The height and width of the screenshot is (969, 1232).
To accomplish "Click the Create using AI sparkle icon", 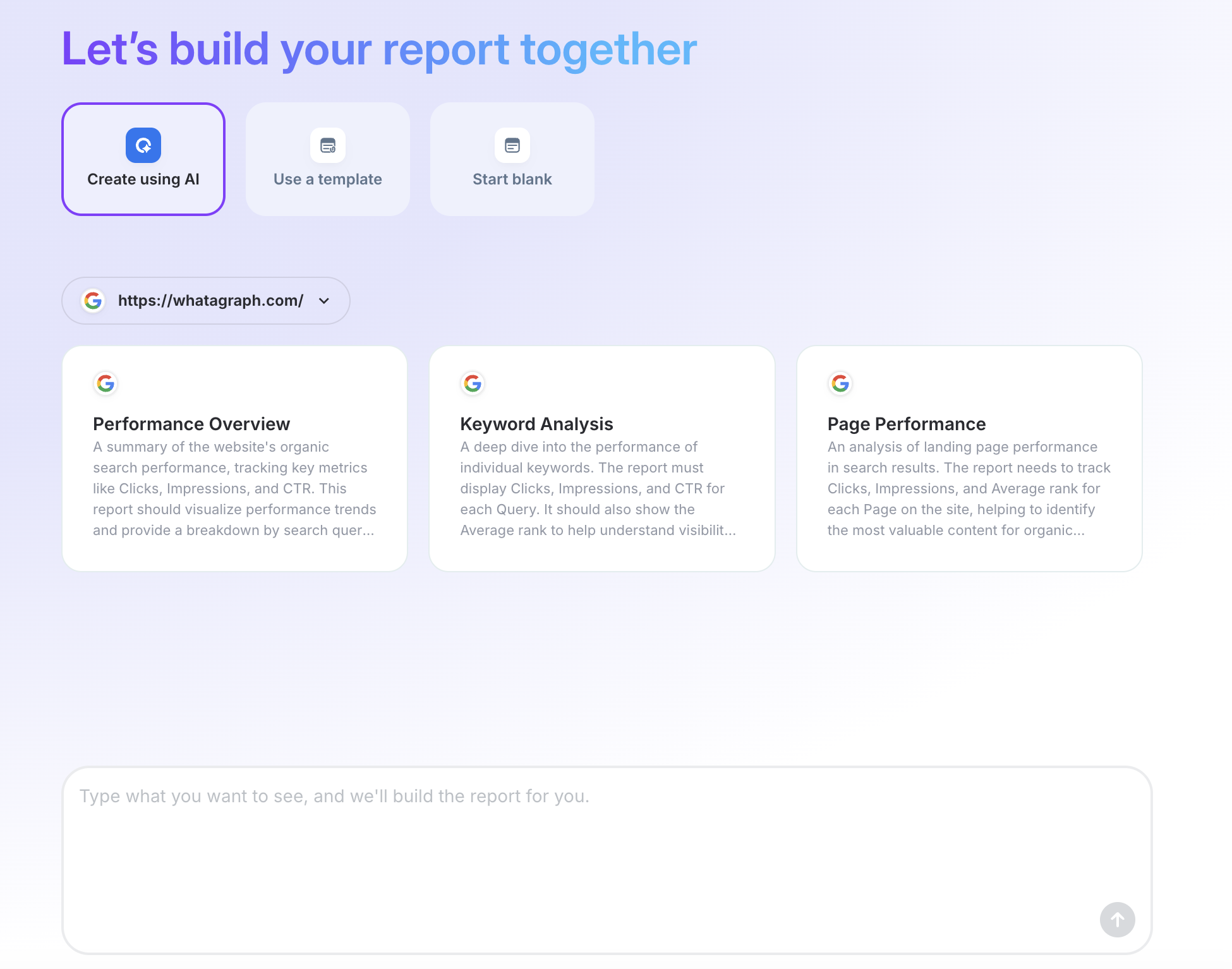I will pos(143,145).
